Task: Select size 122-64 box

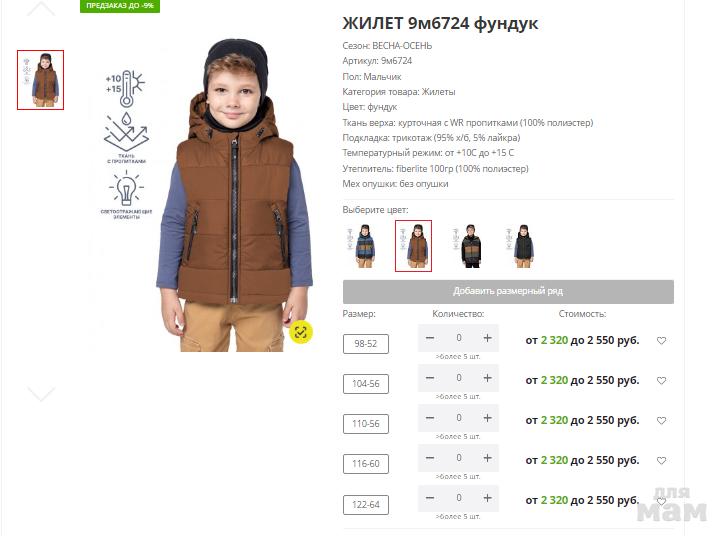Action: point(366,505)
